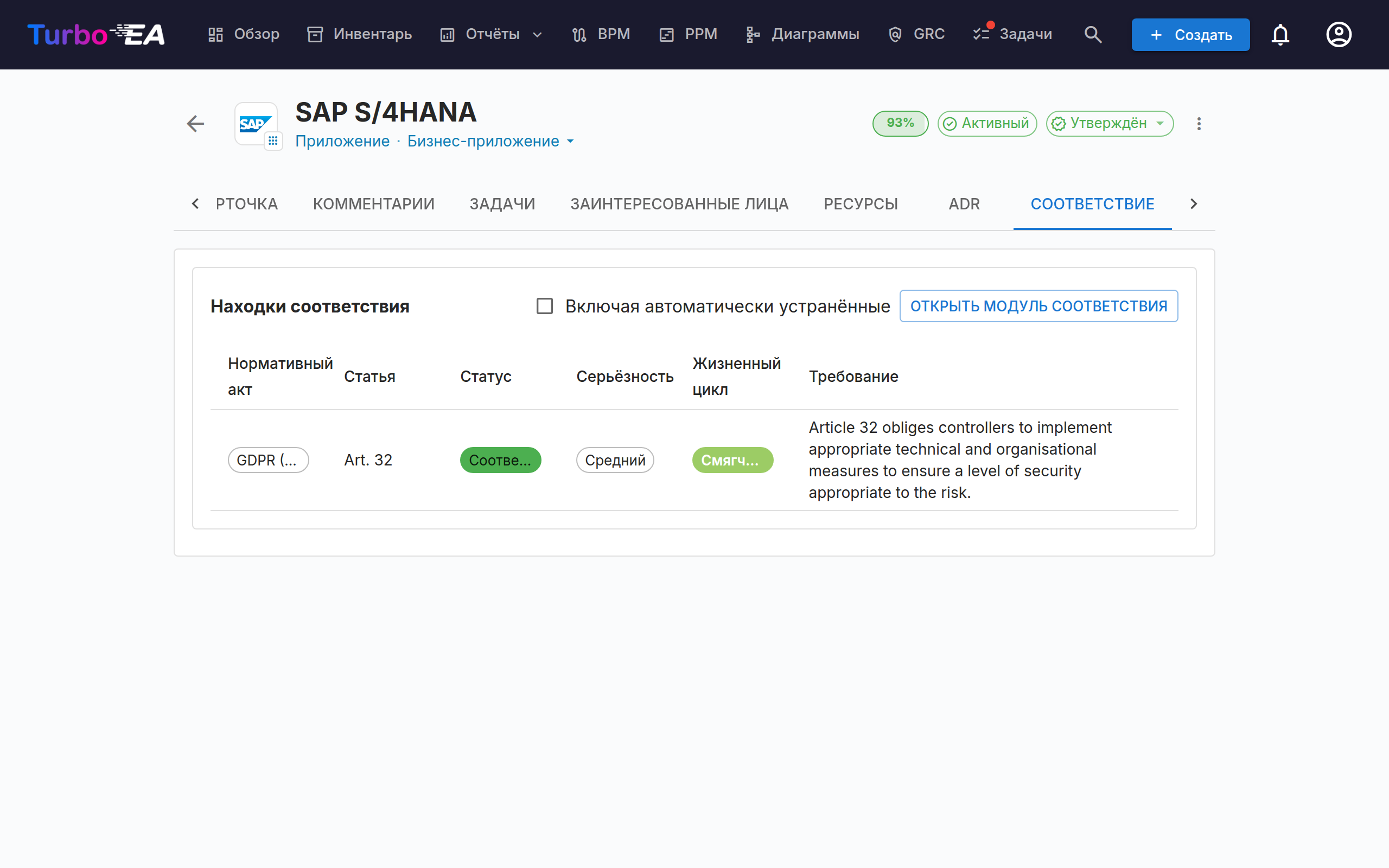
Task: Open the BPM menu item
Action: coord(601,34)
